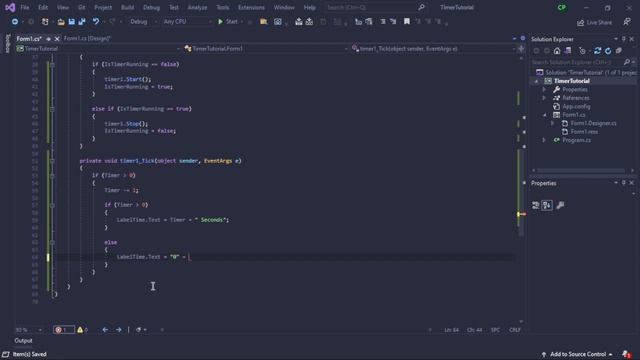The width and height of the screenshot is (640, 360).
Task: Open the Output panel tab
Action: tap(23, 341)
